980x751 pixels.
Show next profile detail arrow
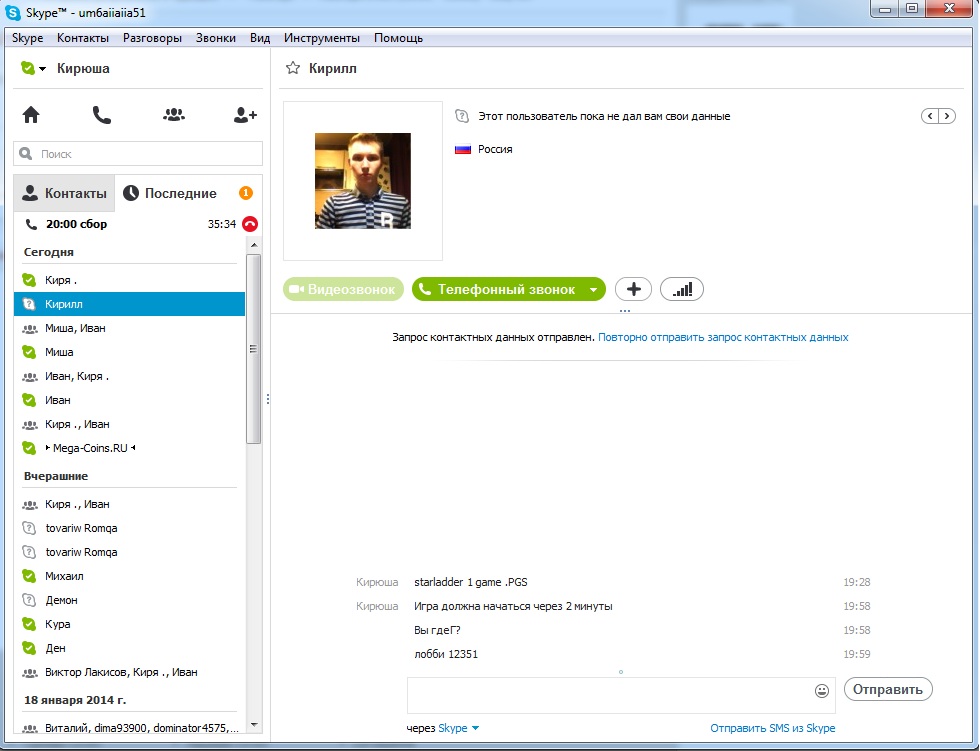coord(947,116)
